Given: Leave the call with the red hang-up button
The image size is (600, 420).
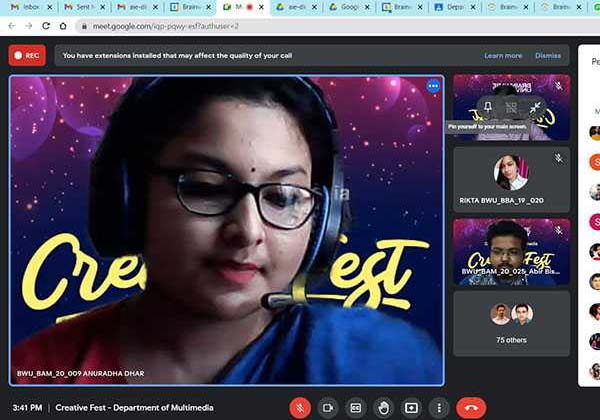Looking at the screenshot, I should point(470,408).
